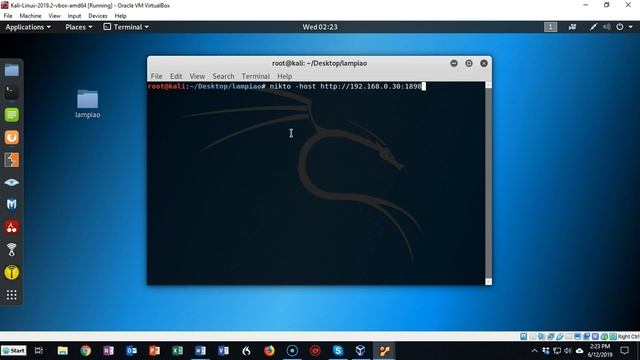The height and width of the screenshot is (360, 640).
Task: Open VirtualBox View menu
Action: (54, 16)
